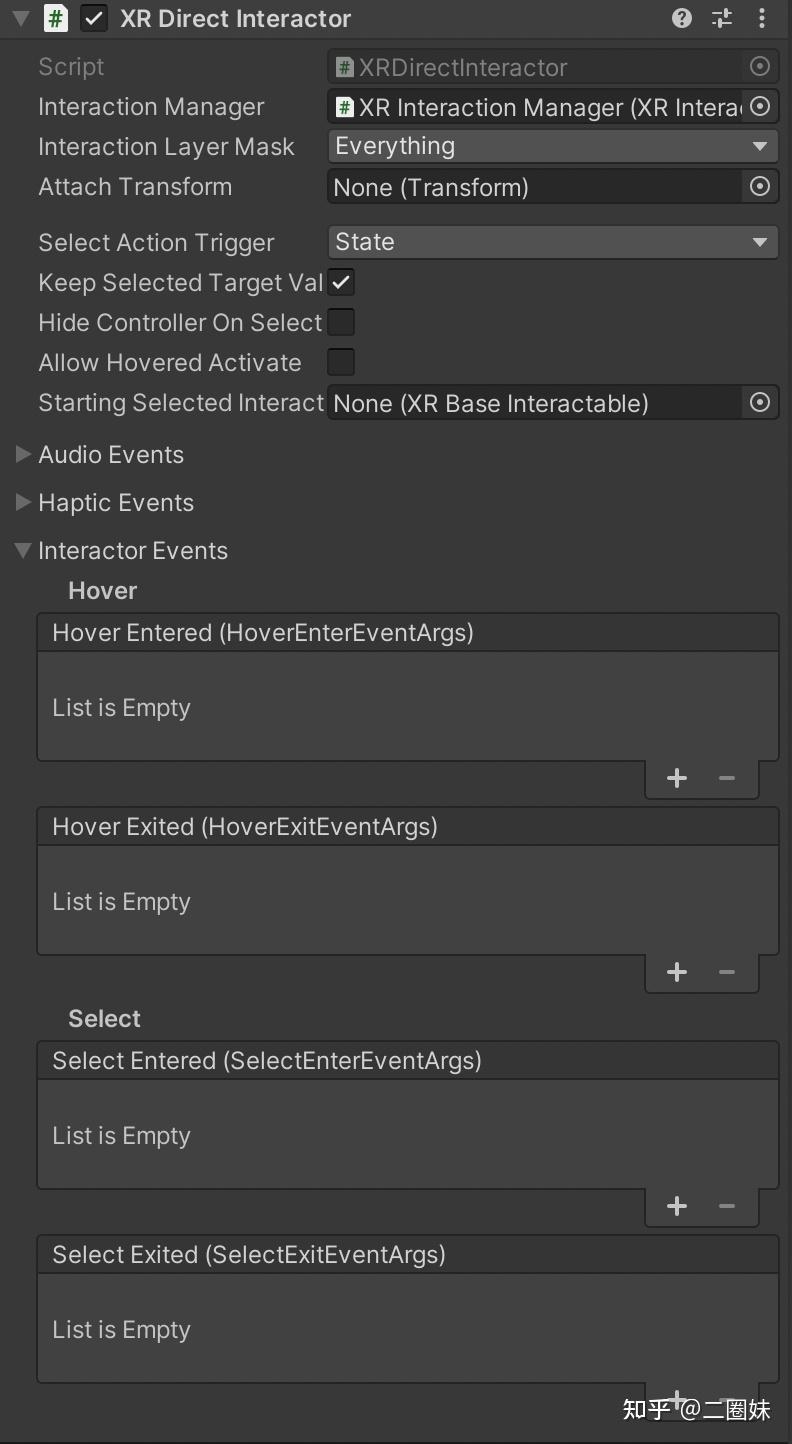Add a listener to Hover Entered
The image size is (792, 1444).
click(676, 778)
